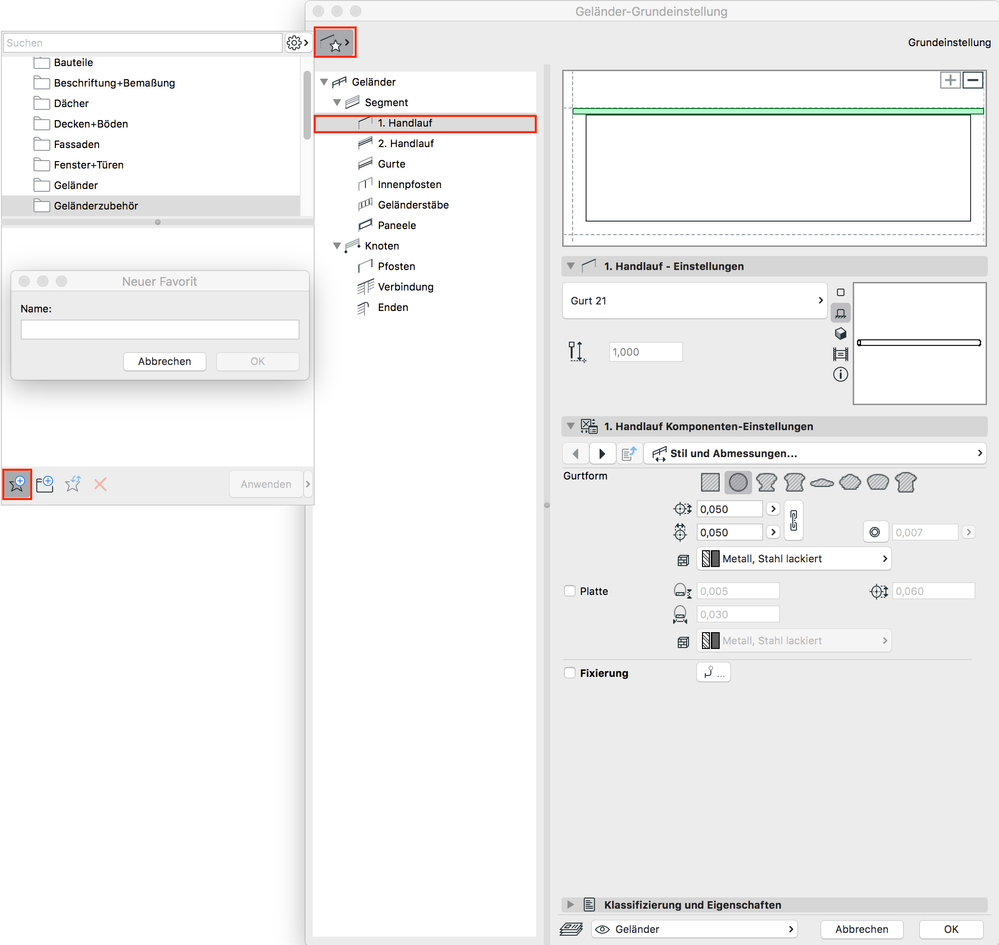Select Gurte in the tree
The height and width of the screenshot is (945, 999).
[x=391, y=164]
